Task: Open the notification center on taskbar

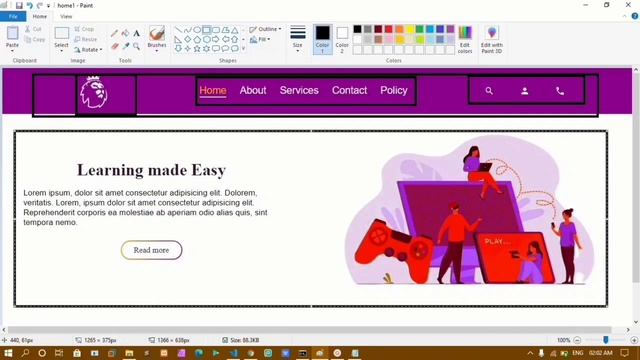Action: click(x=624, y=353)
